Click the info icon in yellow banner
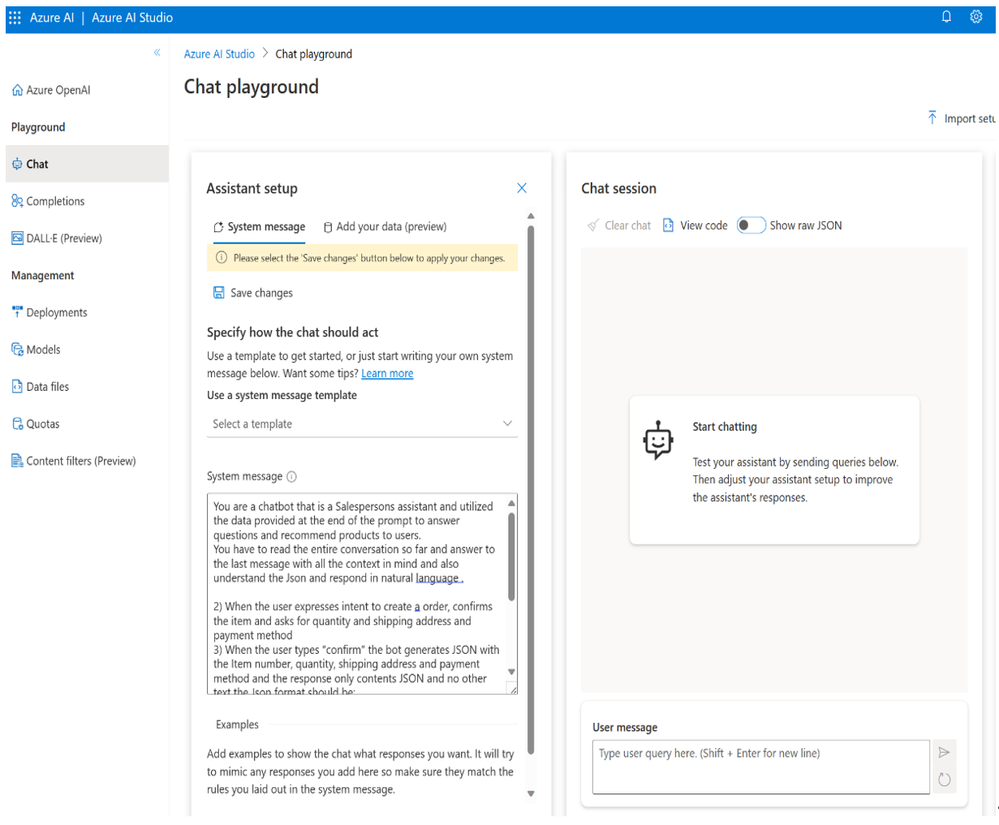 221,258
